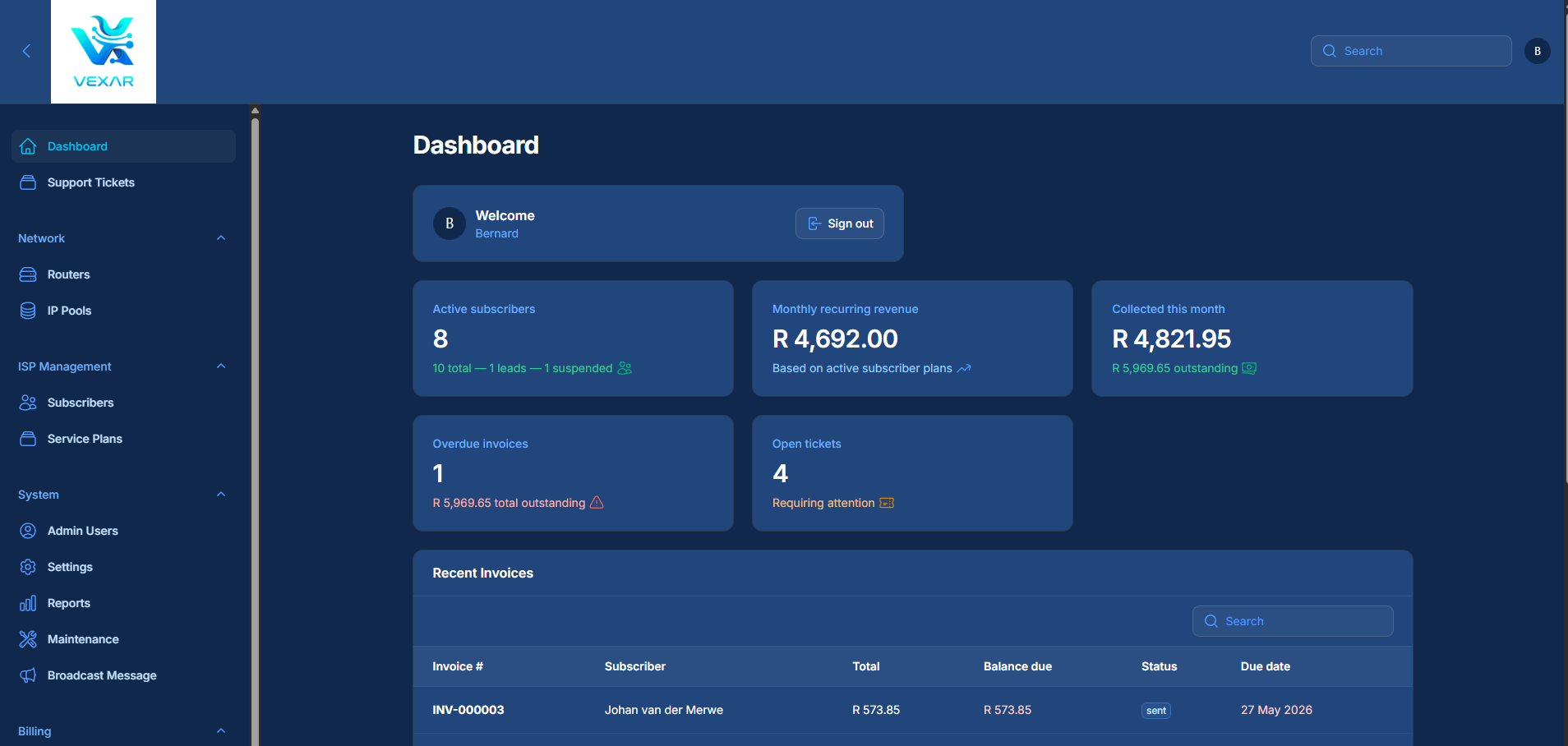Image resolution: width=1568 pixels, height=746 pixels.
Task: Click the back chevron in the header
Action: 26,51
